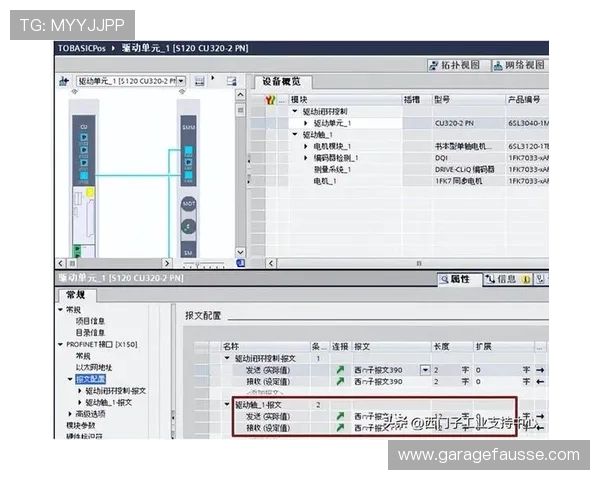Select 目录信息 in the properties tree

(x=90, y=332)
